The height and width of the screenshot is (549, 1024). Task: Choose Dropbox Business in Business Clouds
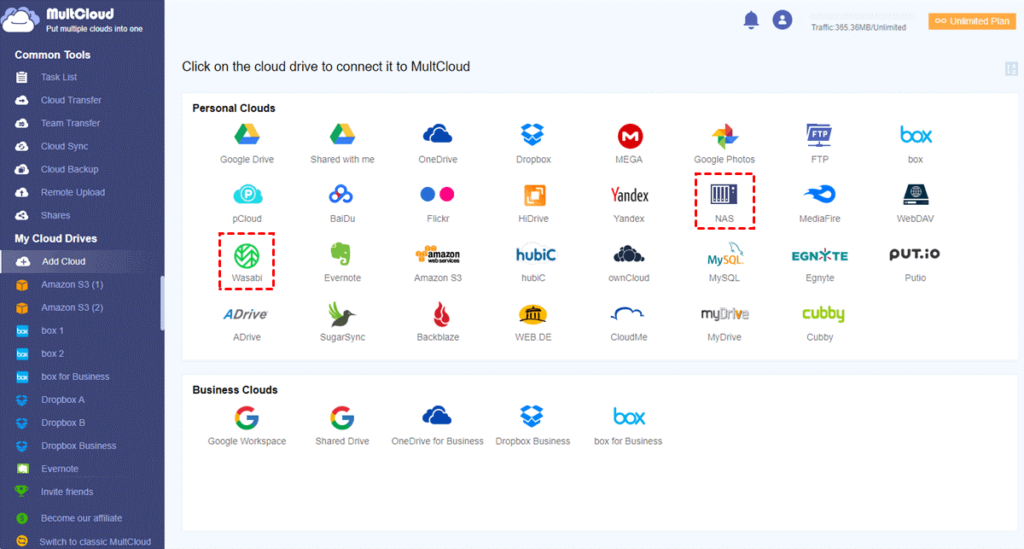point(533,426)
